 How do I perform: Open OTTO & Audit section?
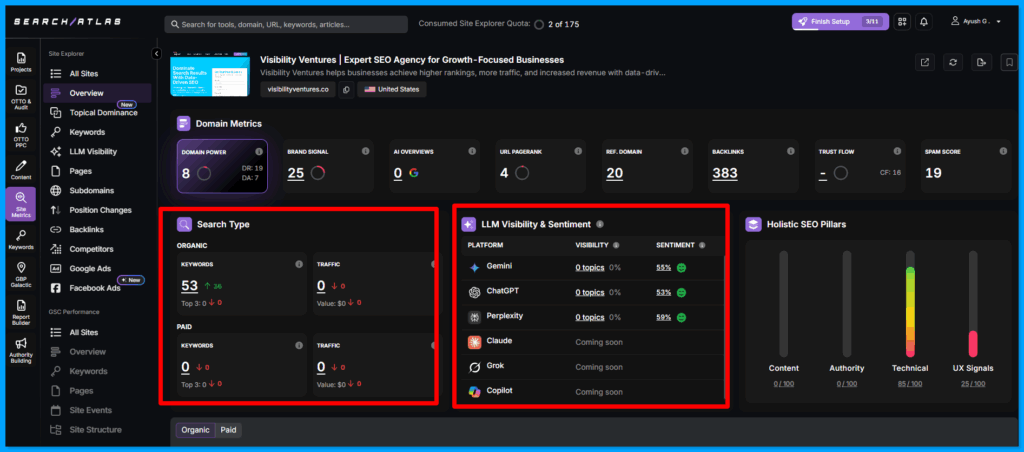coord(21,98)
